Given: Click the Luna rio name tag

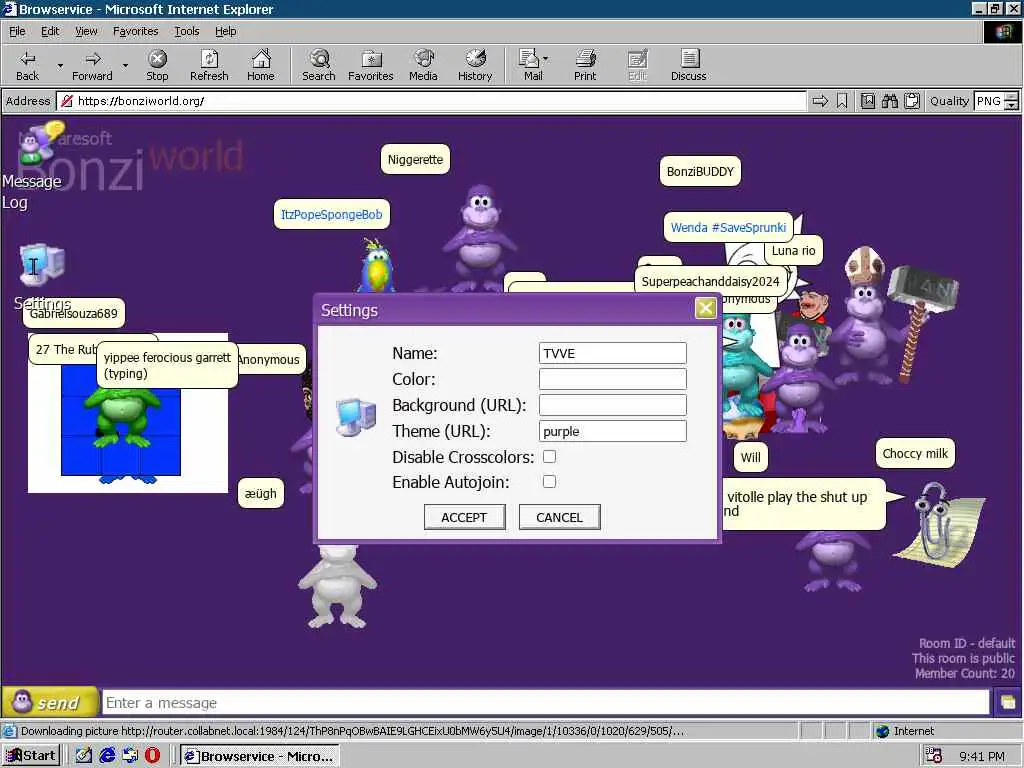Looking at the screenshot, I should pos(793,250).
